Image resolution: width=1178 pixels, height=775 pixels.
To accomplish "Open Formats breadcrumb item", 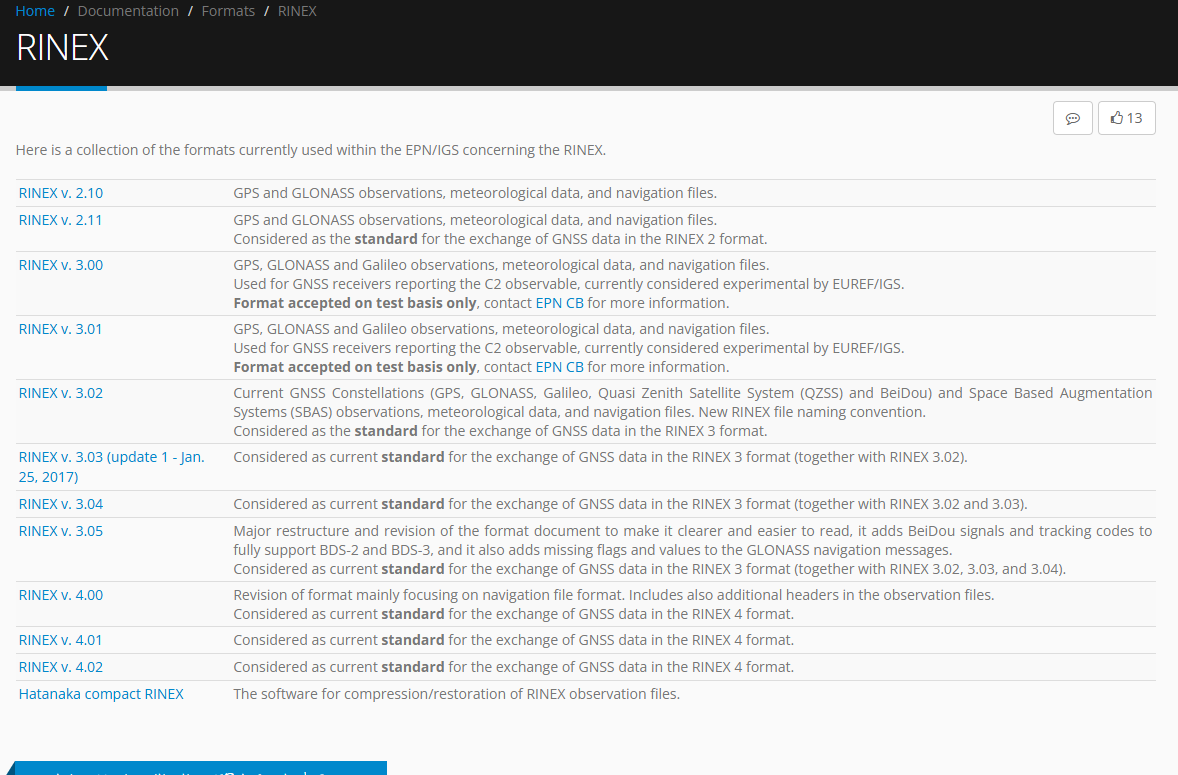I will point(228,11).
